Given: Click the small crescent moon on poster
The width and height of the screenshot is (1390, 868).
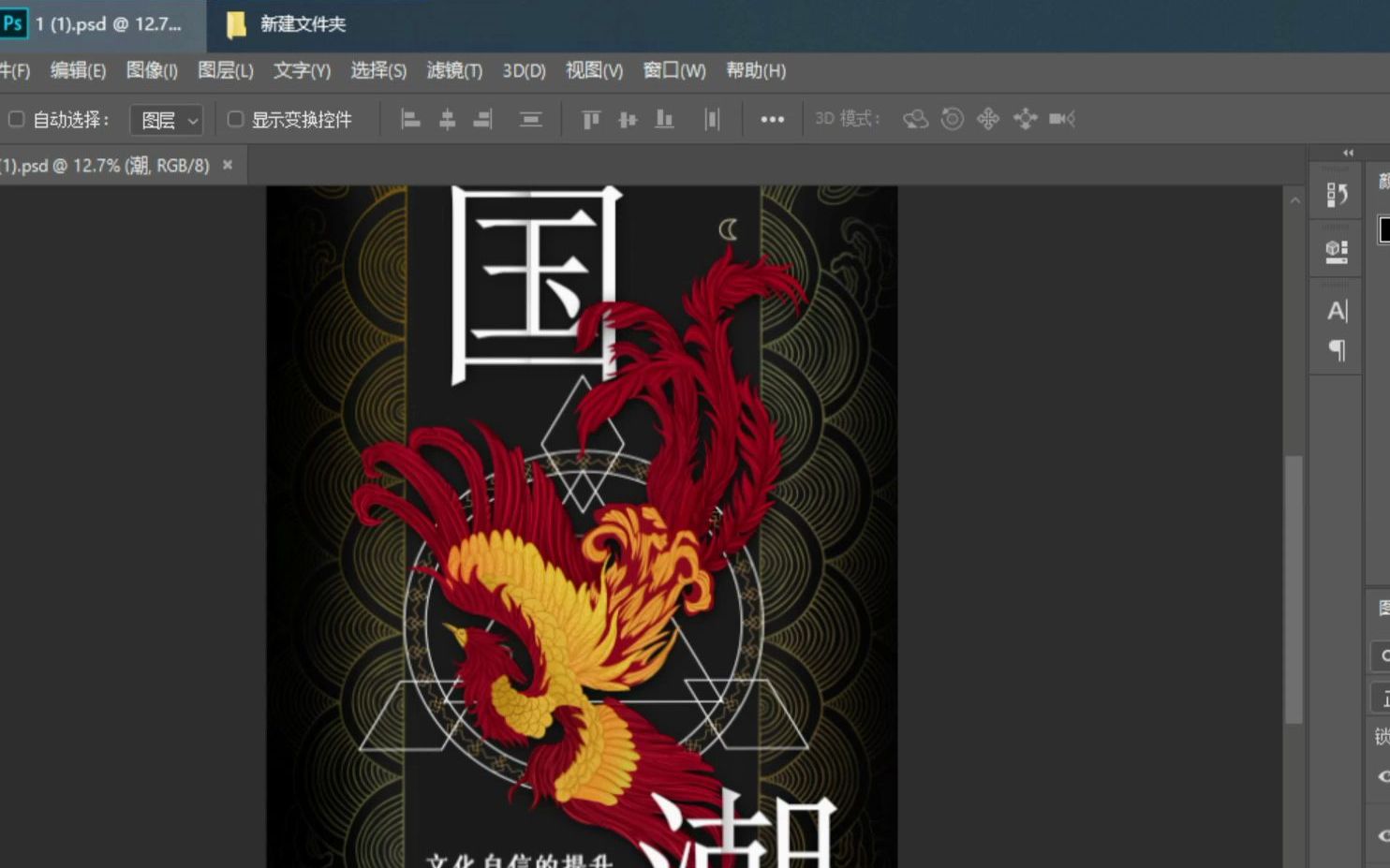Looking at the screenshot, I should pos(728,228).
